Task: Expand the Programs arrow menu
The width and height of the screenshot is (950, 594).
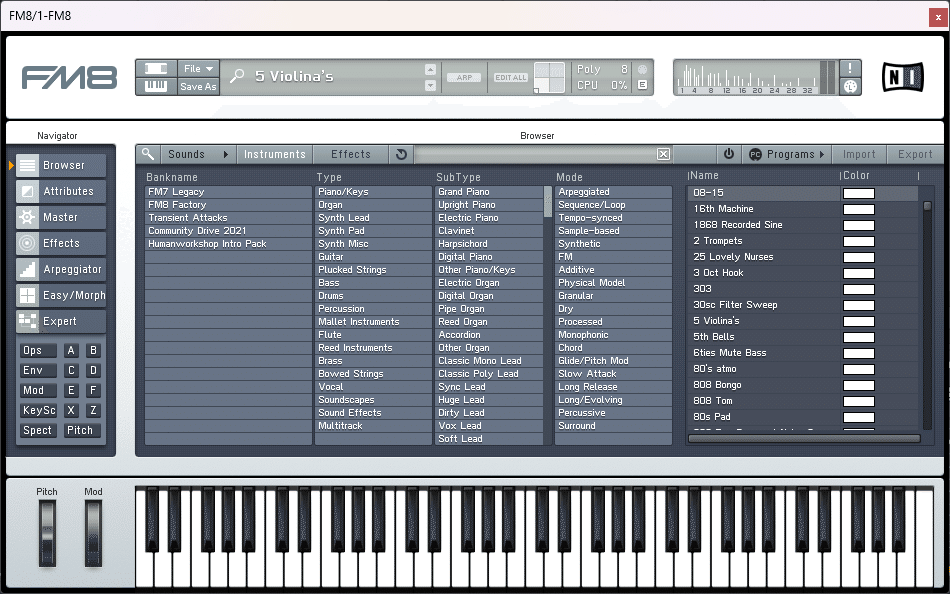Action: [x=822, y=155]
